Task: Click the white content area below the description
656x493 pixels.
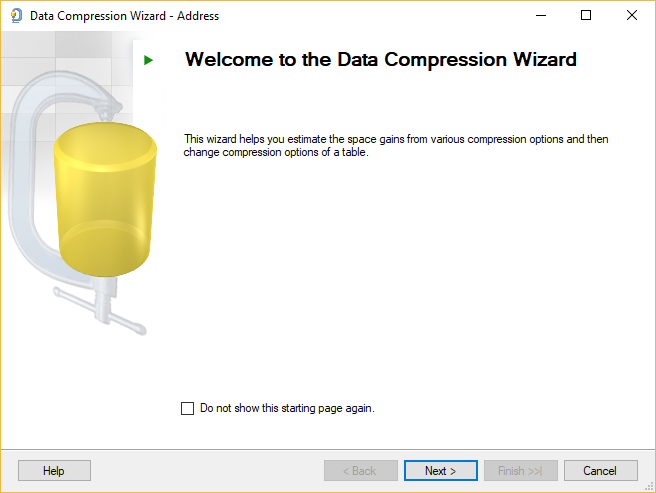Action: pyautogui.click(x=400, y=280)
